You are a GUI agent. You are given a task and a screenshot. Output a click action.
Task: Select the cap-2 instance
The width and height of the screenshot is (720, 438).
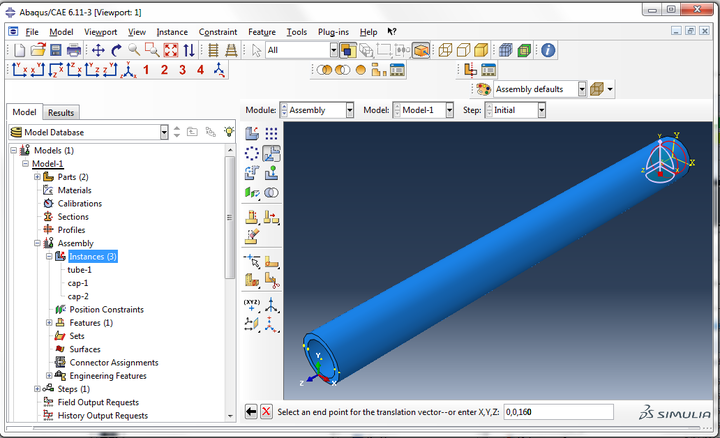(x=78, y=297)
